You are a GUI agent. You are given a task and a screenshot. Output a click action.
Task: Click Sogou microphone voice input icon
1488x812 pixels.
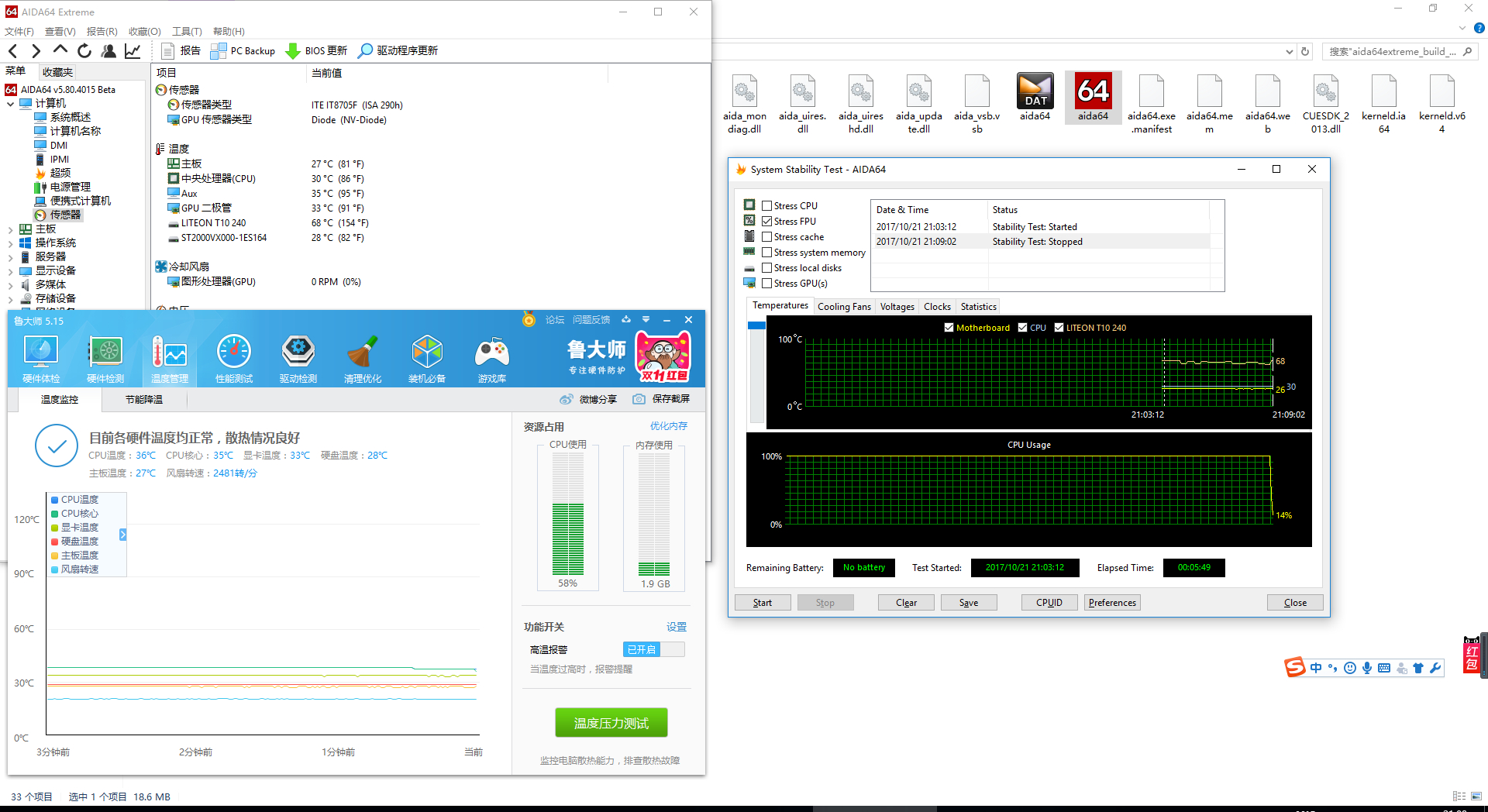pos(1367,668)
